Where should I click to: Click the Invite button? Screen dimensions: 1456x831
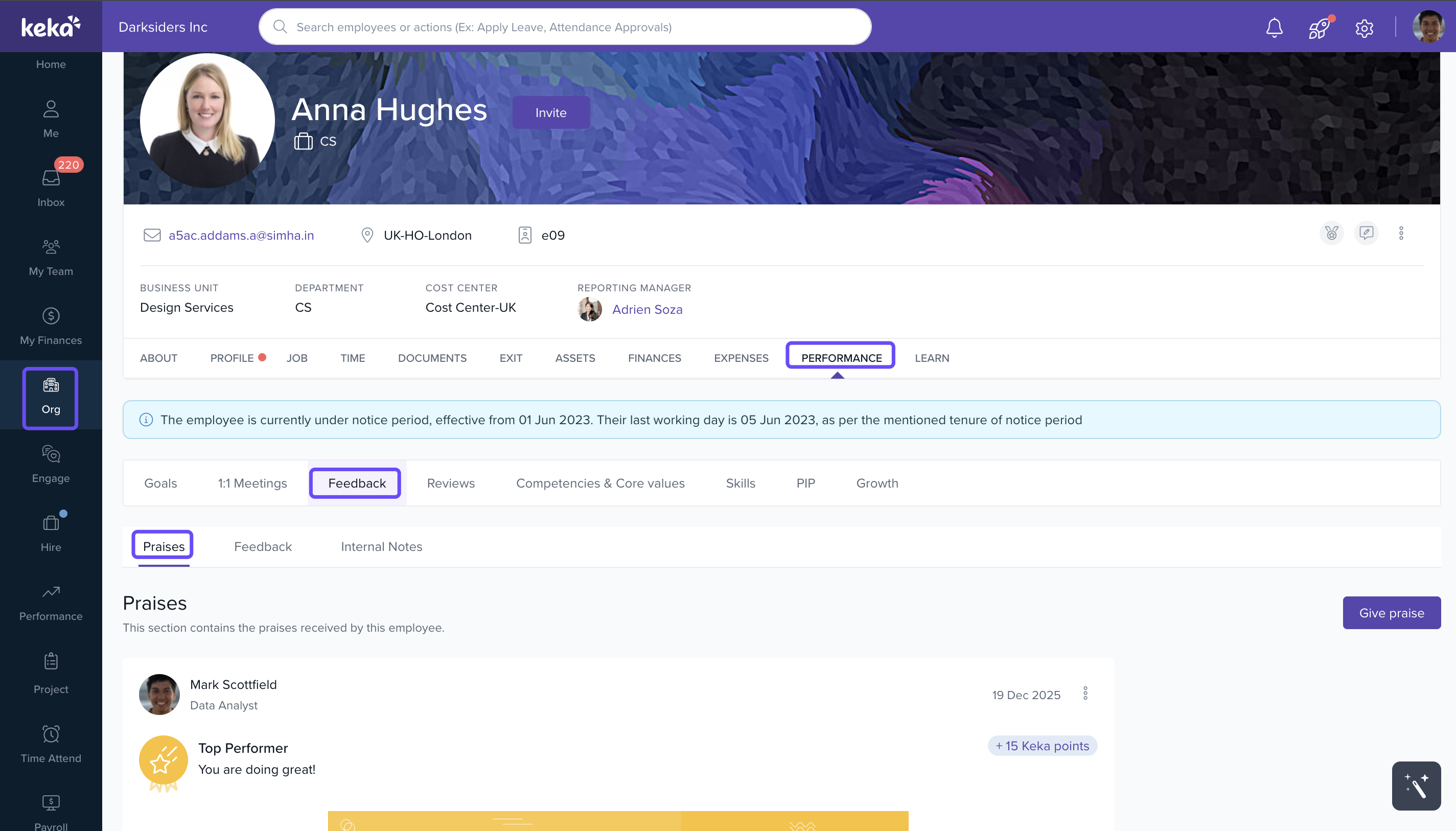pyautogui.click(x=550, y=112)
